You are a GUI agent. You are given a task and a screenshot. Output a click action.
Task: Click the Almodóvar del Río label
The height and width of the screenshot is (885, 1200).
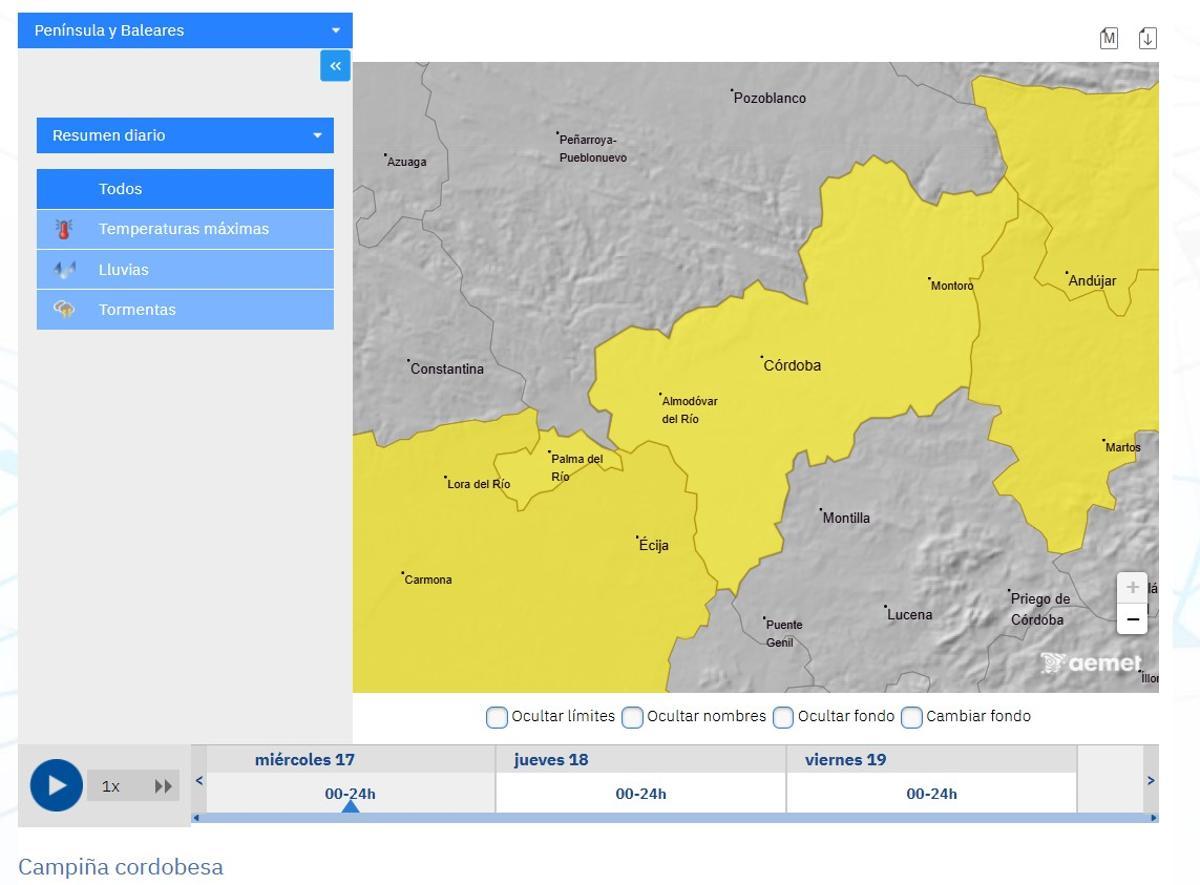pos(689,410)
